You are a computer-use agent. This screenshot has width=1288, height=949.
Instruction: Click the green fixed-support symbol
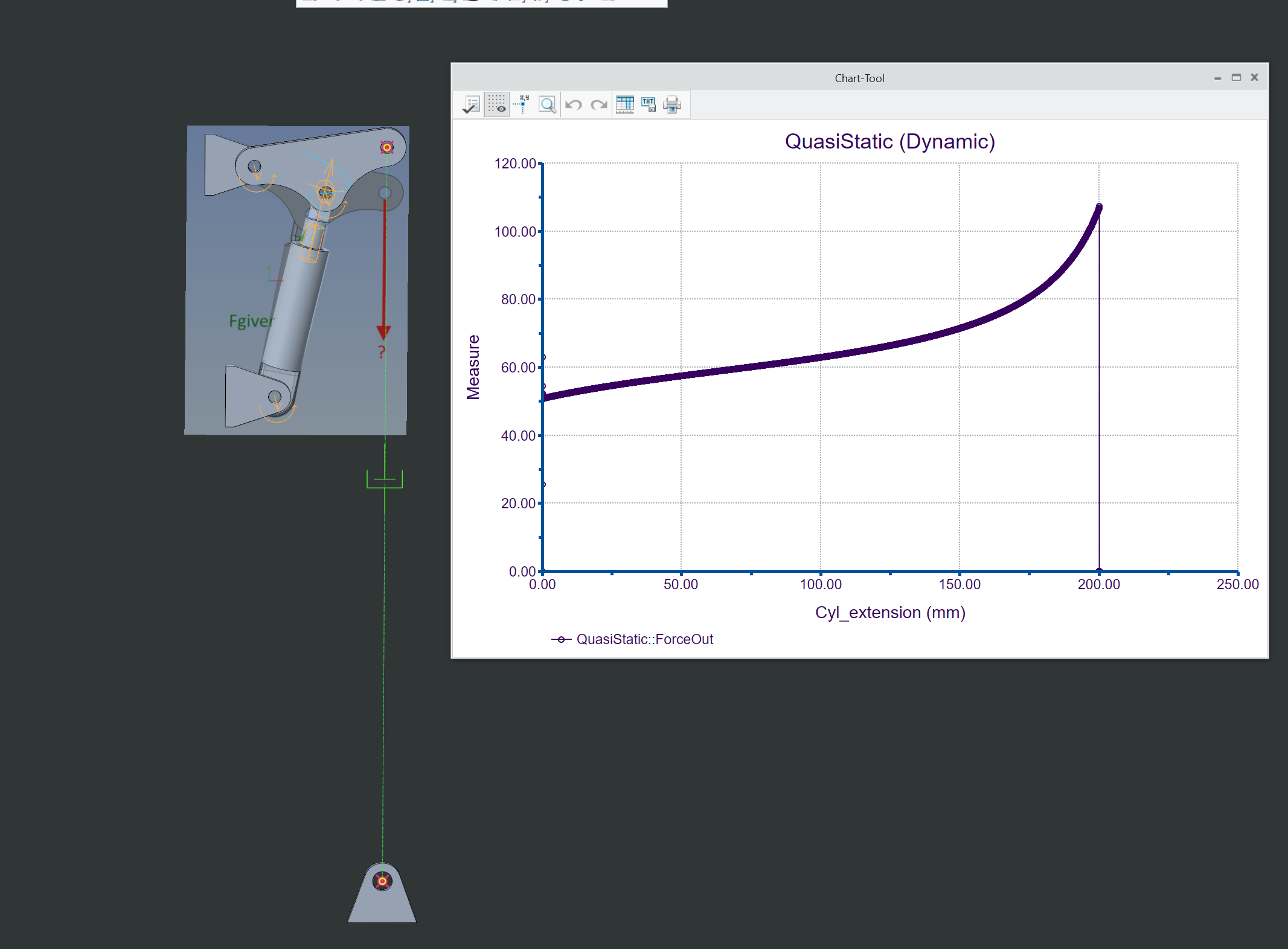click(385, 479)
